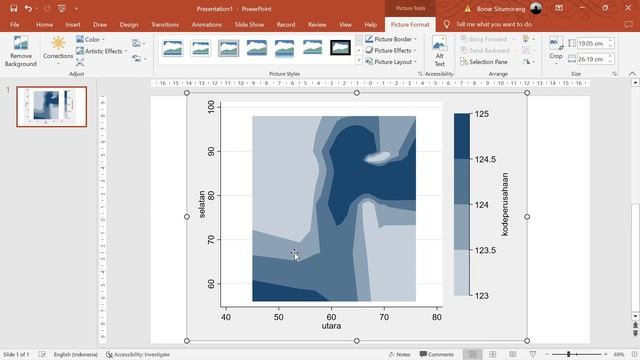Screen dimensions: 640x360
Task: Open the Slide Show tab
Action: pyautogui.click(x=249, y=24)
